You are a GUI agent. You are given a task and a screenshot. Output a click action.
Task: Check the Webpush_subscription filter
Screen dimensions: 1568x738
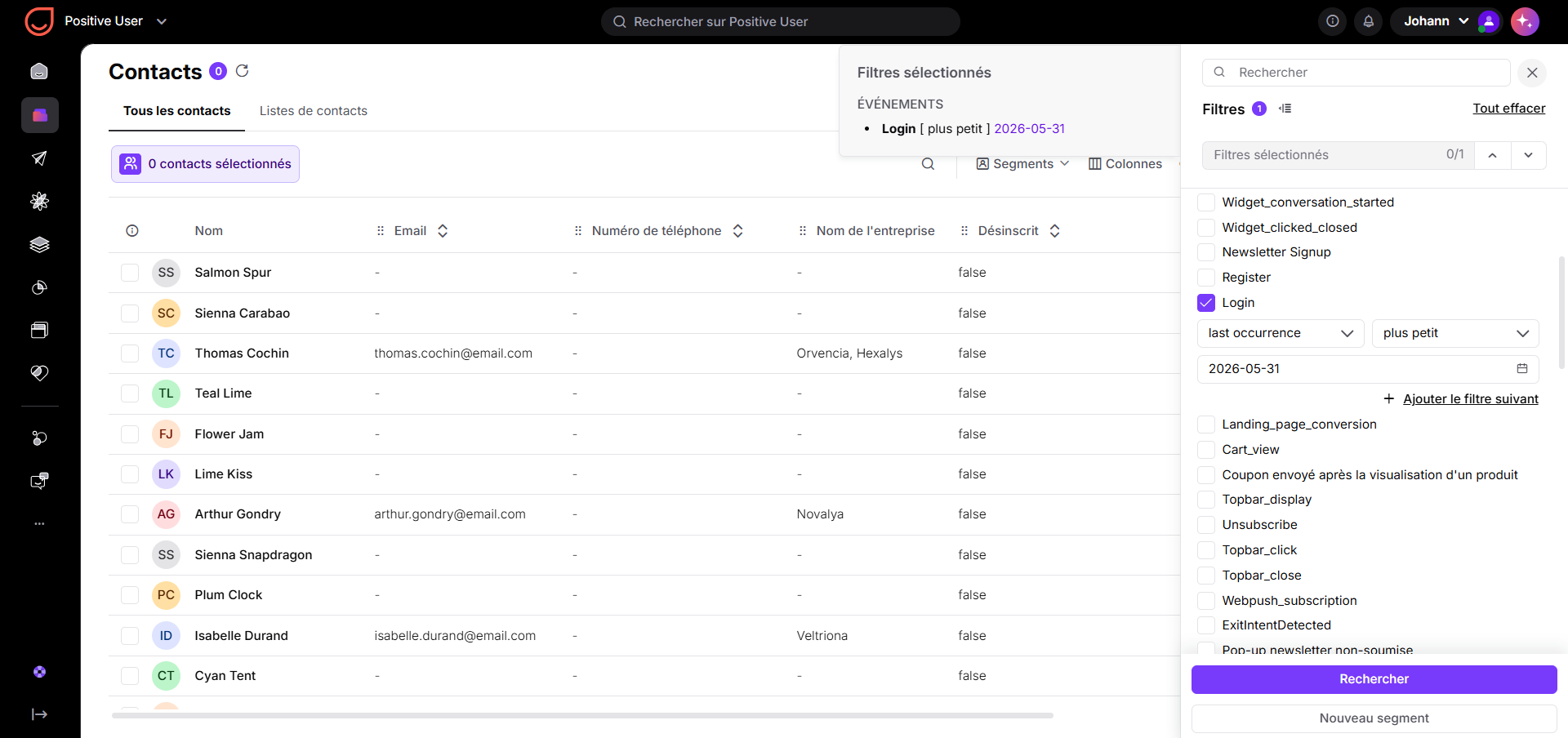[1206, 601]
